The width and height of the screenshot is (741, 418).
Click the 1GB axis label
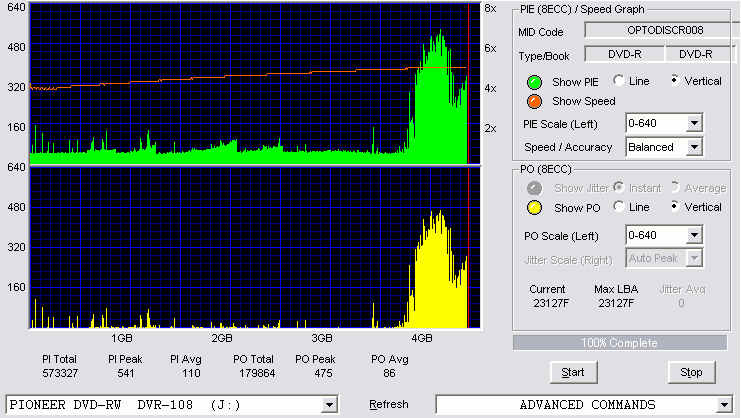pos(122,338)
